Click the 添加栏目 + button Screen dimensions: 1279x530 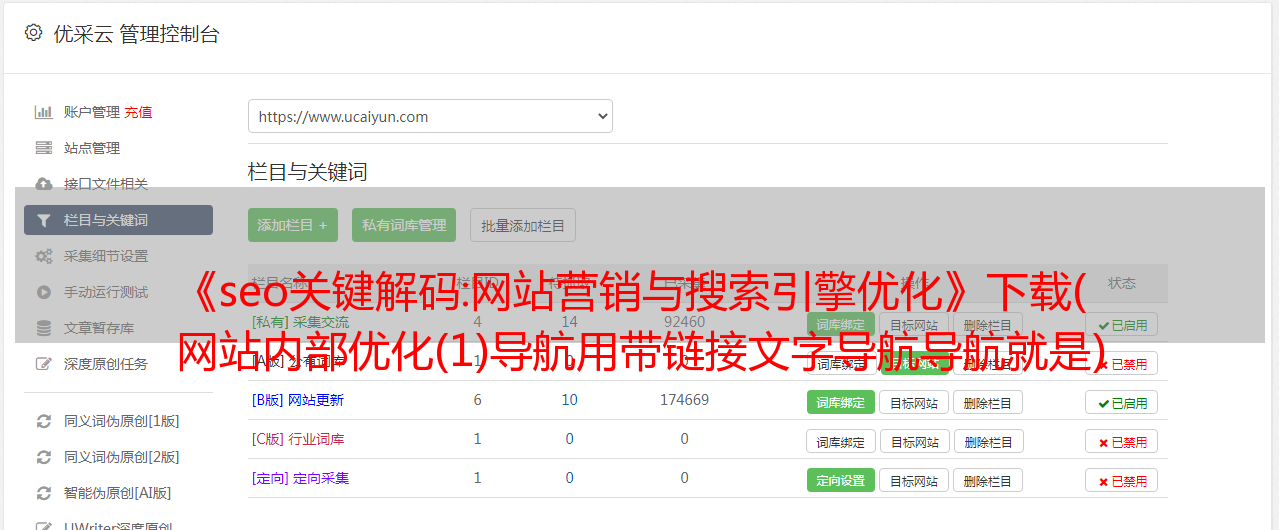point(293,225)
